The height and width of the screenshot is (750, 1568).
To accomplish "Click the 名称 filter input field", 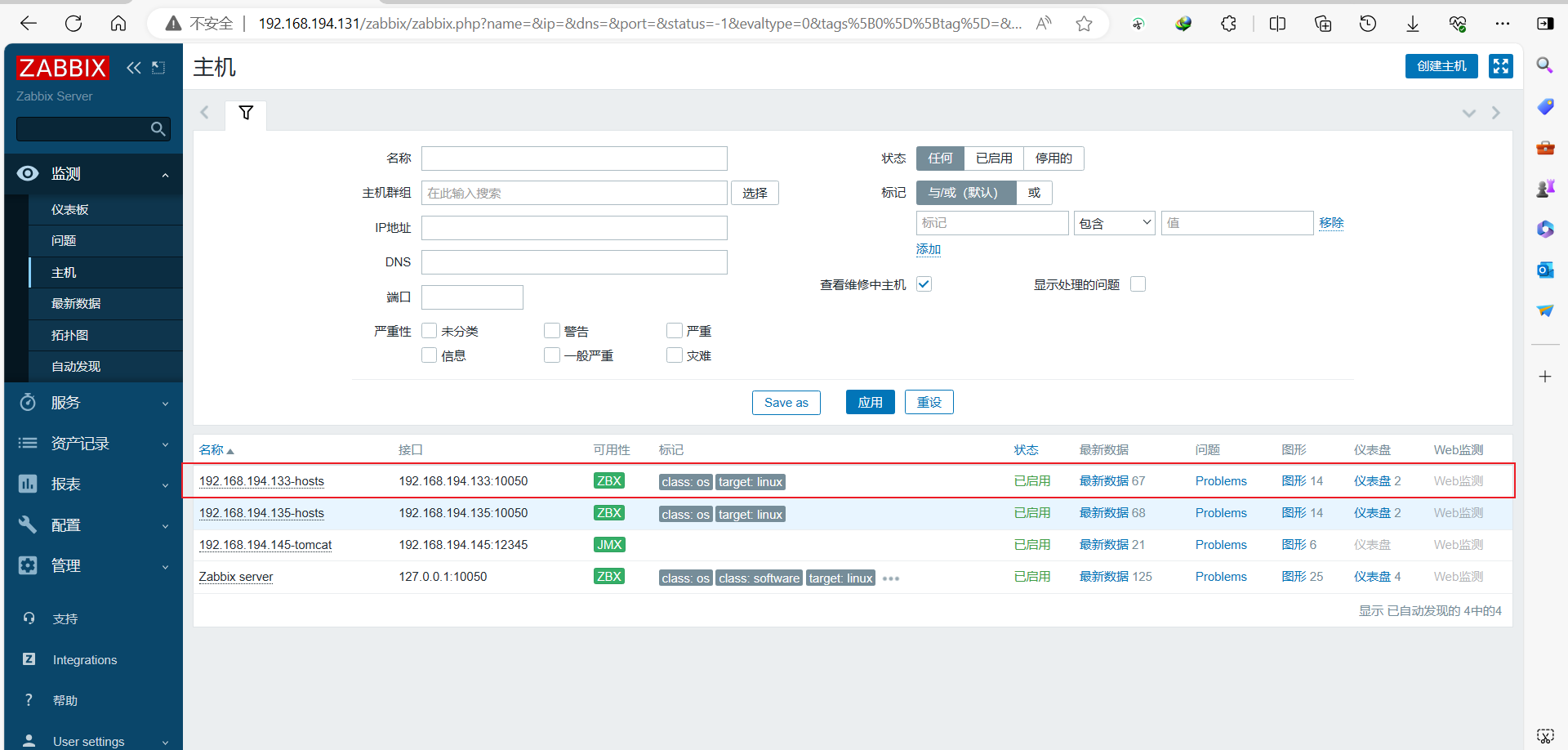I will (x=574, y=158).
